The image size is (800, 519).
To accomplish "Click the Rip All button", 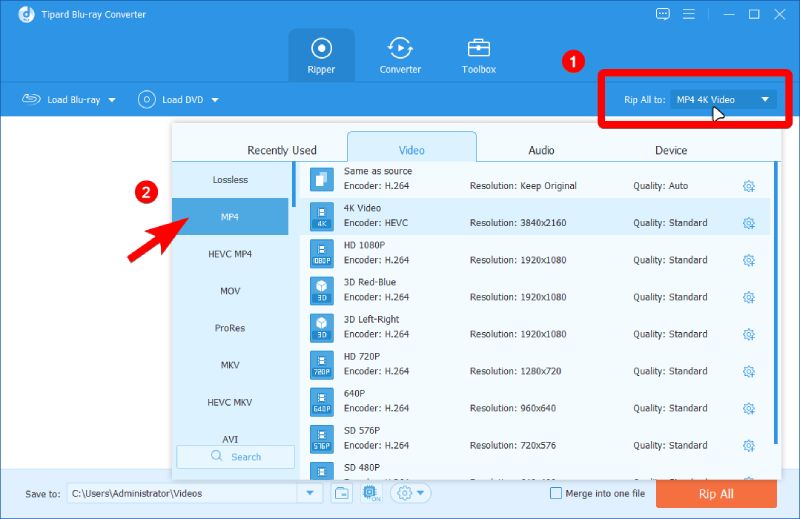I will (716, 494).
